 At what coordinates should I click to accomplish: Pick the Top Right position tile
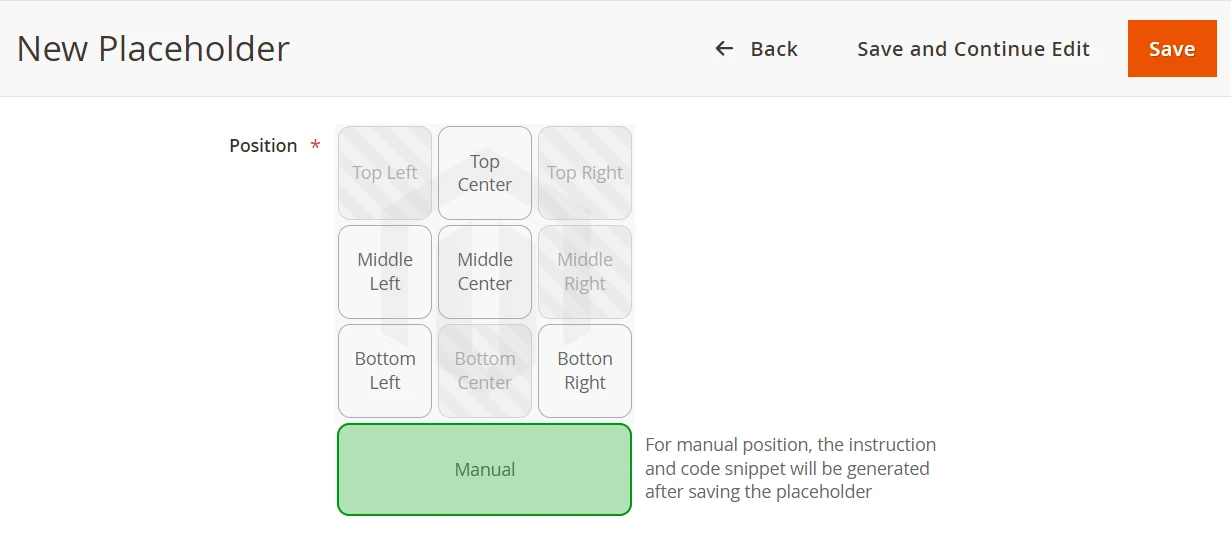click(x=585, y=173)
